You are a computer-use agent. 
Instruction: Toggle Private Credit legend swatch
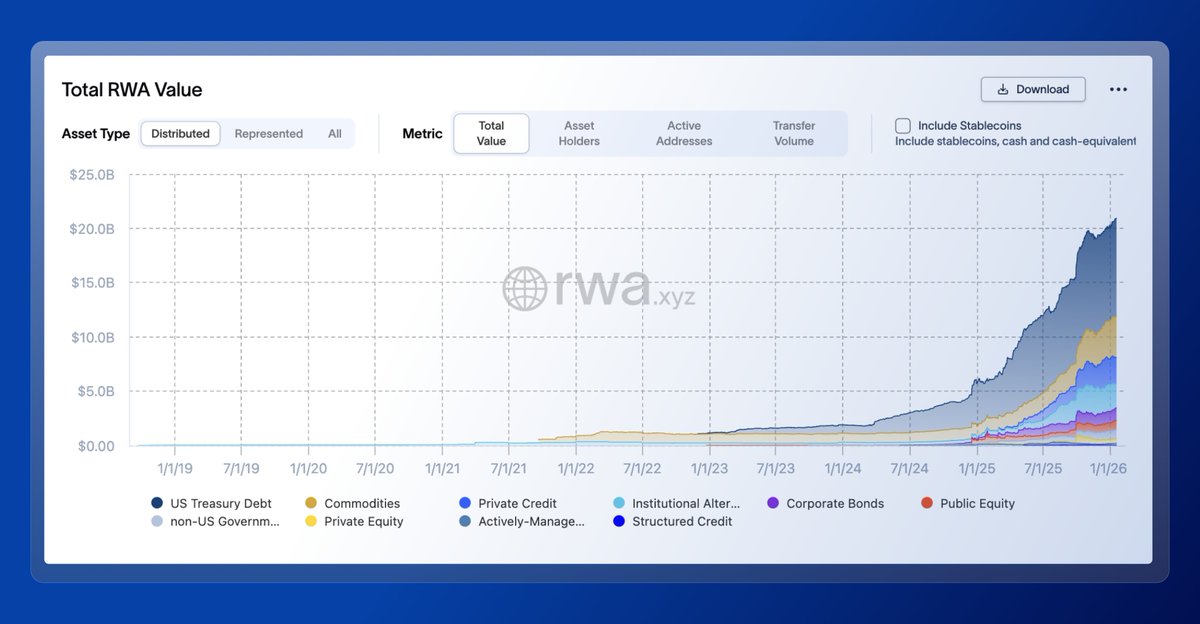465,503
